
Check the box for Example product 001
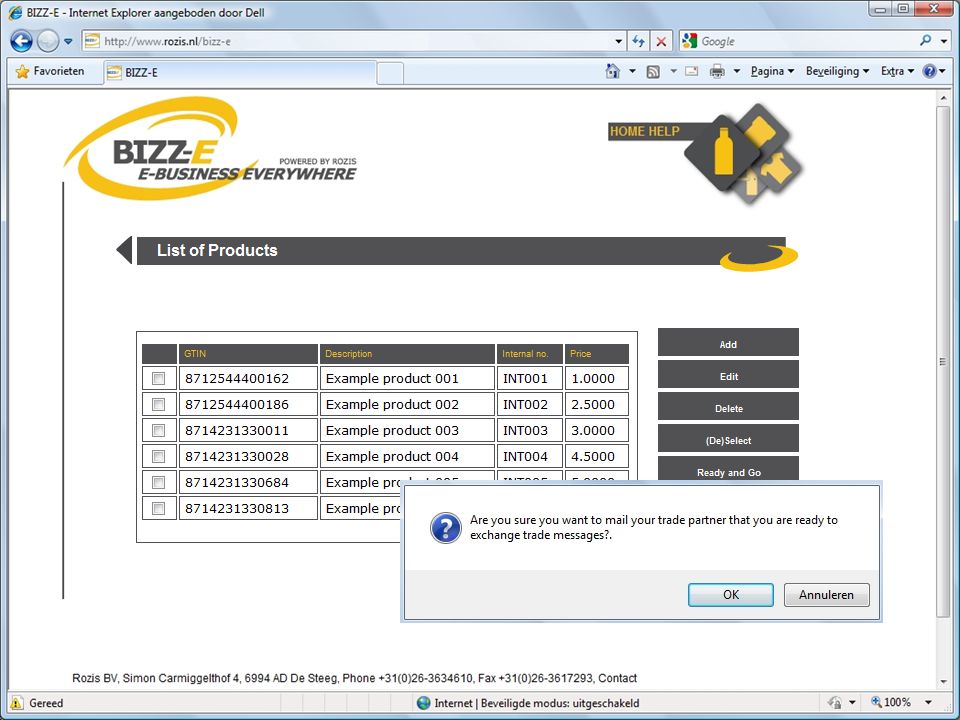pyautogui.click(x=159, y=378)
